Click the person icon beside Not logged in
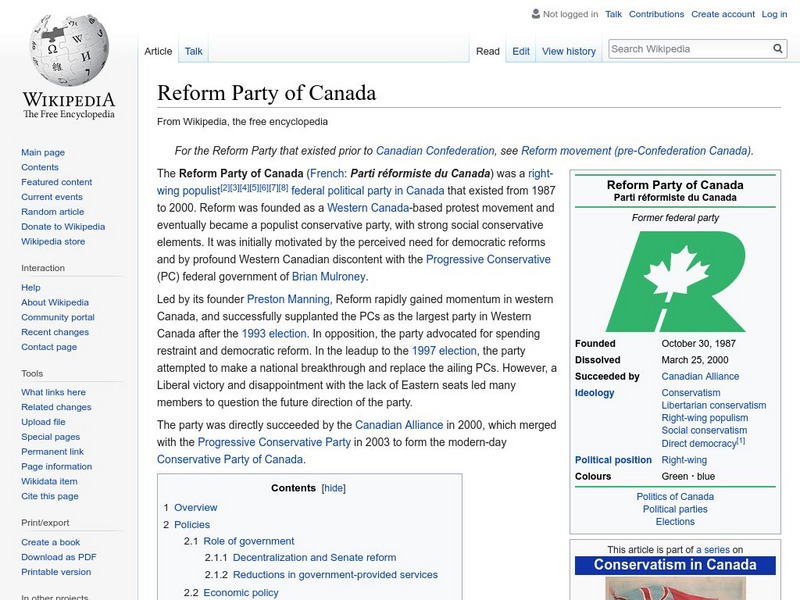Image resolution: width=800 pixels, height=600 pixels. coord(537,14)
